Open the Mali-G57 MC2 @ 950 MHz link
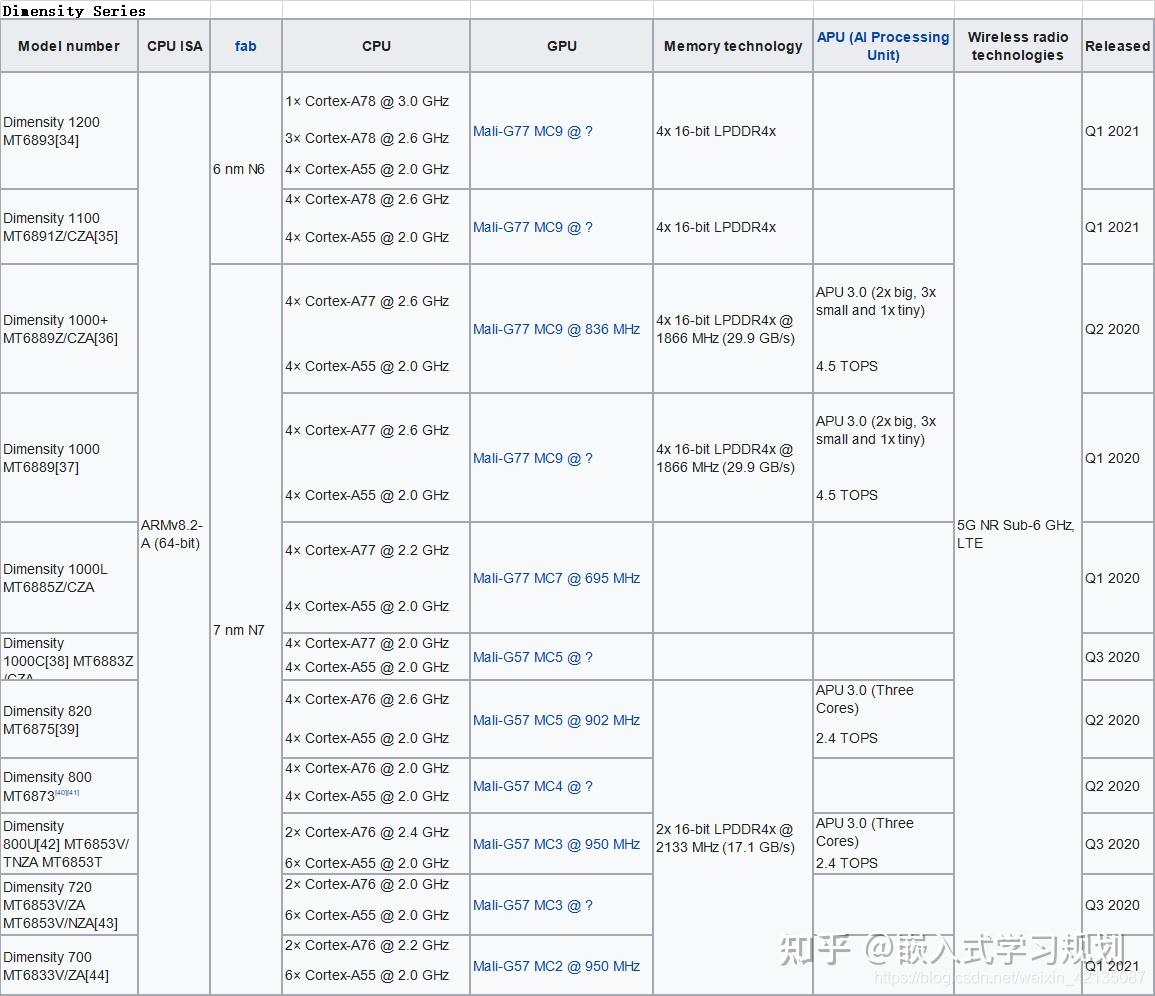The height and width of the screenshot is (996, 1155). click(557, 966)
